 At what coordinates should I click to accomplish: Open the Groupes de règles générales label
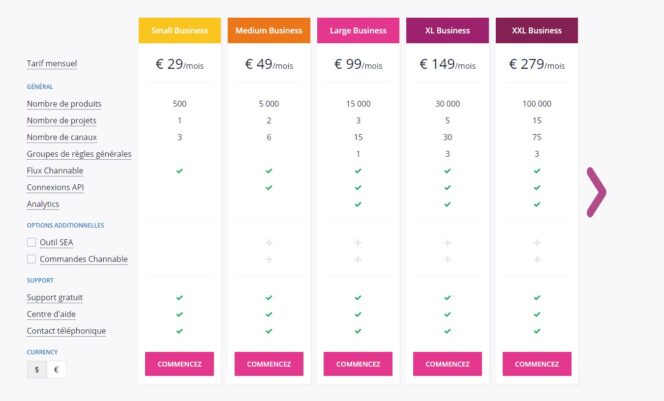coord(79,154)
